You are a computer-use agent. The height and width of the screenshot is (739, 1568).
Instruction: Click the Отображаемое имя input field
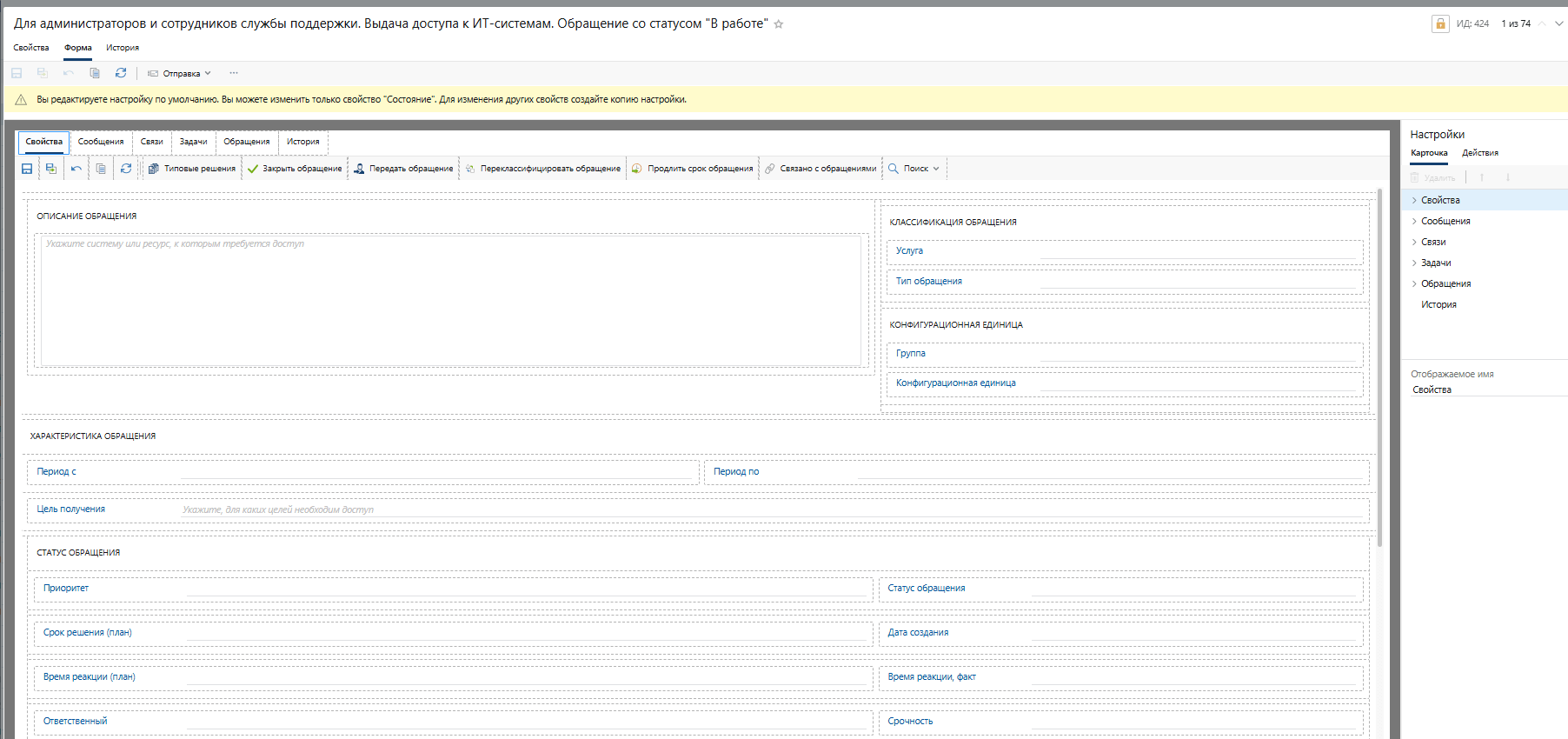pyautogui.click(x=1486, y=389)
